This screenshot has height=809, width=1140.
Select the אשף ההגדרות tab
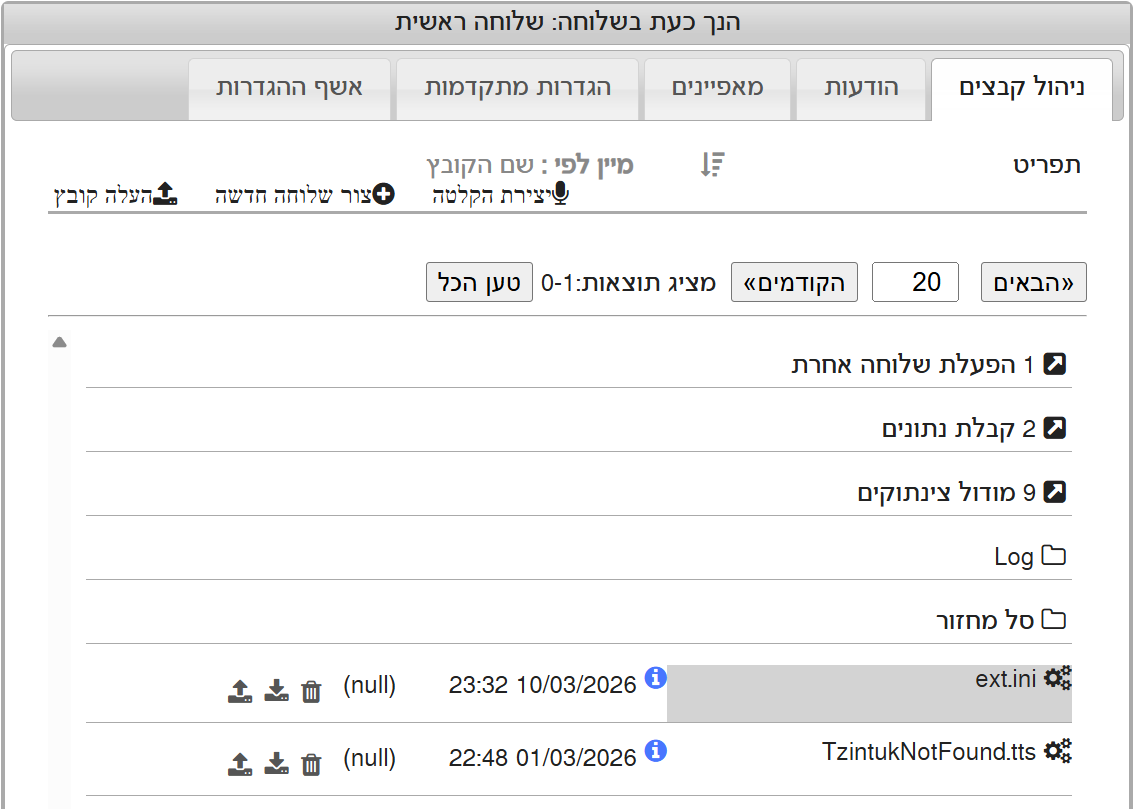(289, 88)
